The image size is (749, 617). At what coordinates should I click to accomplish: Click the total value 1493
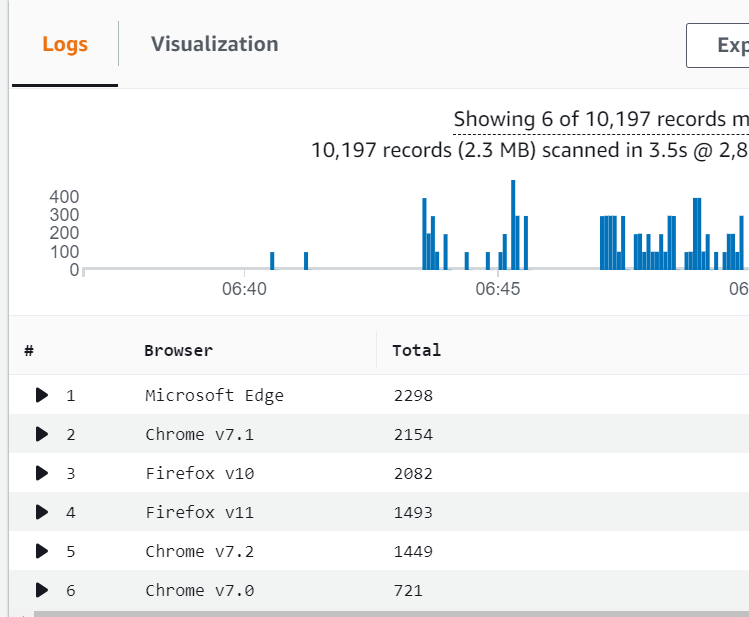coord(413,512)
